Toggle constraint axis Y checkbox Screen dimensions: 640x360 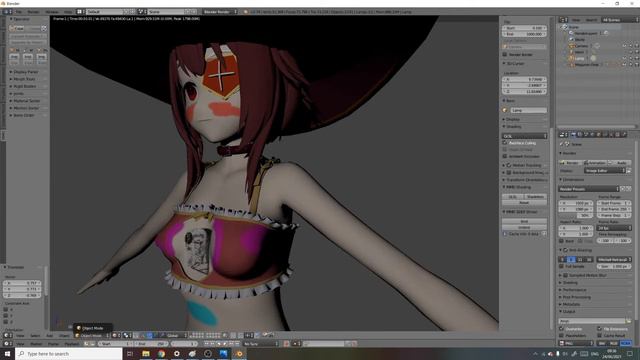click(x=6, y=316)
